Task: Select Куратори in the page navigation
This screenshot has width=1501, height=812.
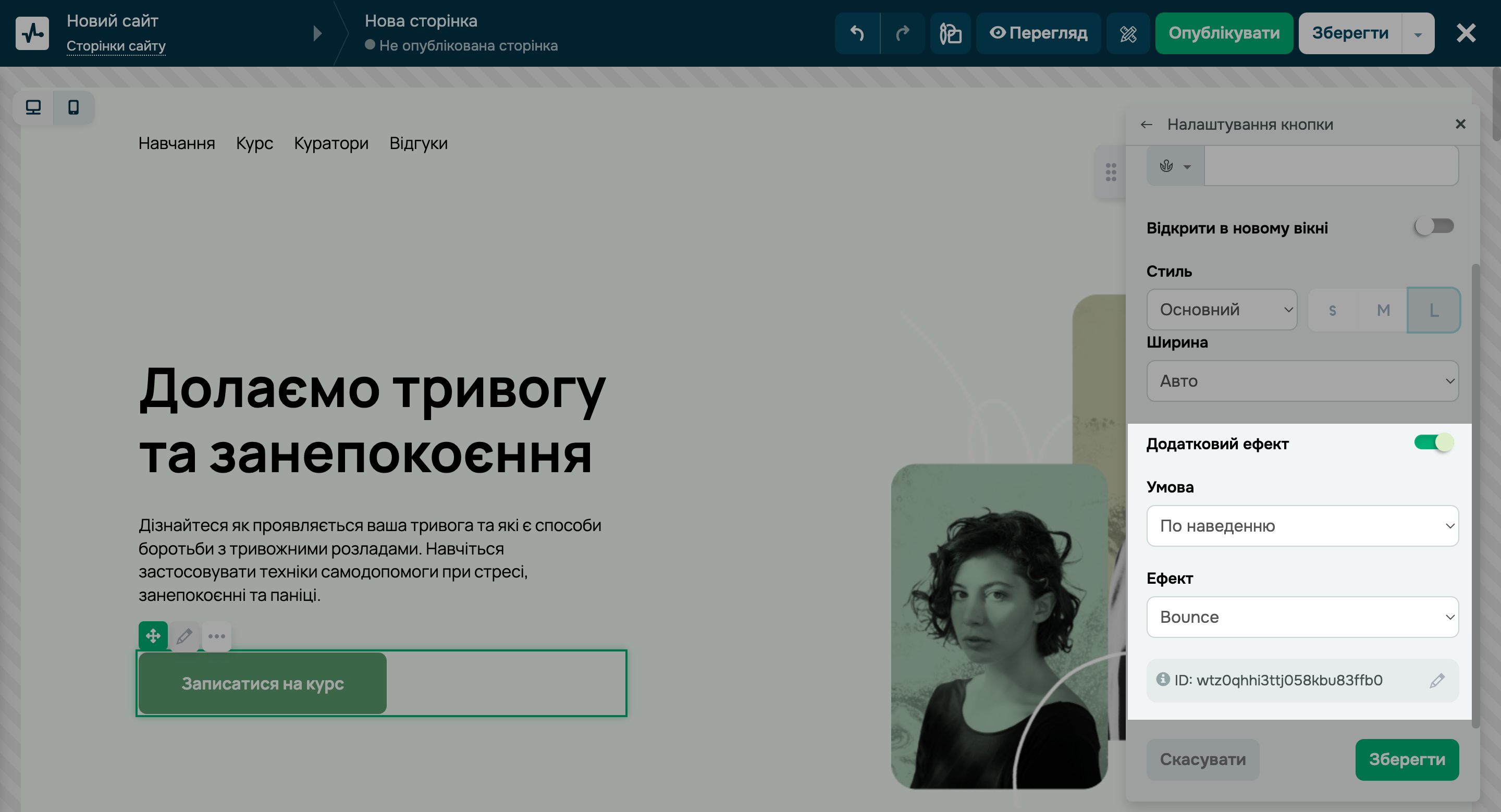Action: click(x=331, y=143)
